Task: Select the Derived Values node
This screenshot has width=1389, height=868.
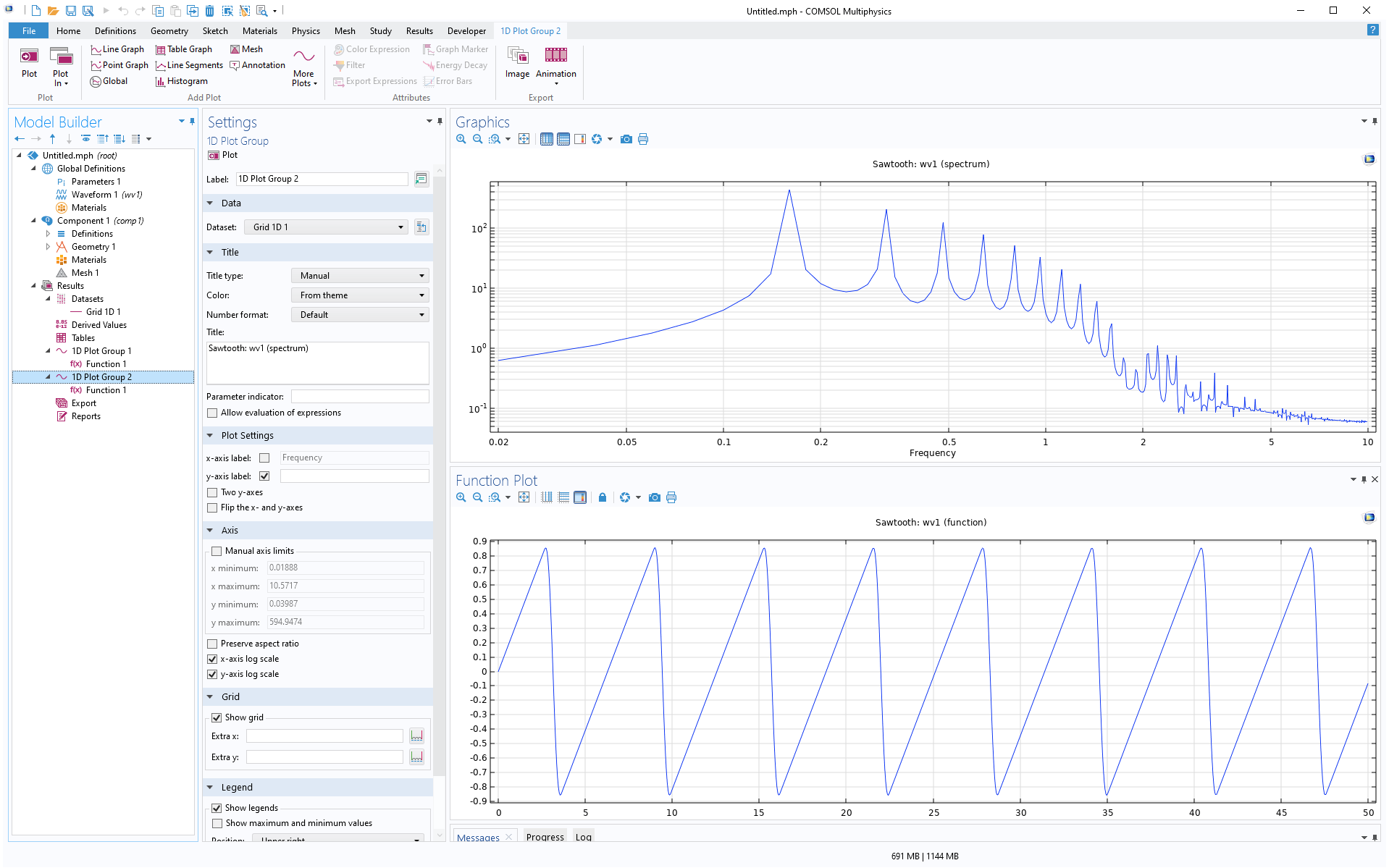Action: coord(98,325)
